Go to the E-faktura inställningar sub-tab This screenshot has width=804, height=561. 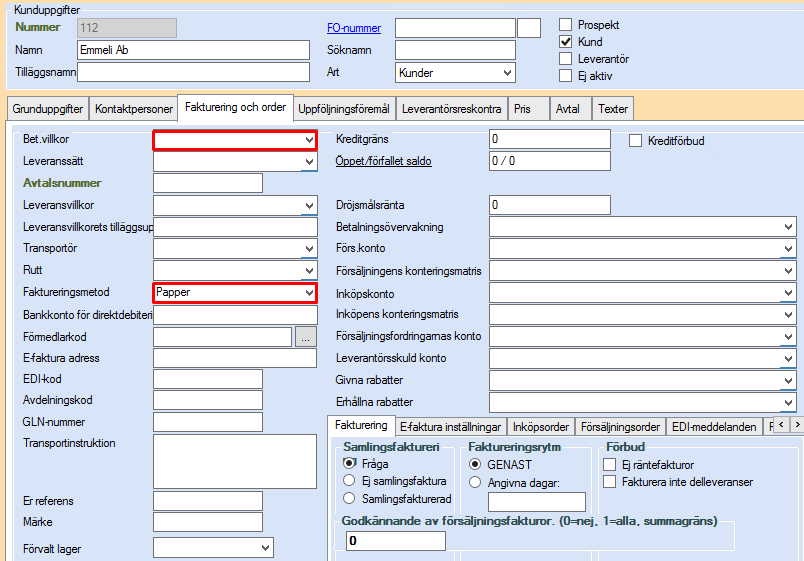(450, 427)
